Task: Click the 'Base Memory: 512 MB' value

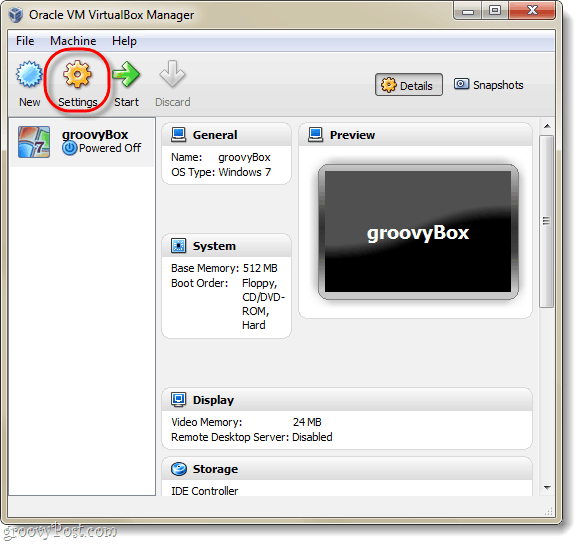Action: tap(260, 268)
